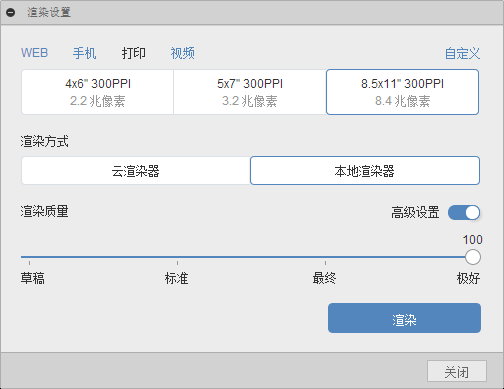
Task: Click the render quality slider handle
Action: (473, 257)
